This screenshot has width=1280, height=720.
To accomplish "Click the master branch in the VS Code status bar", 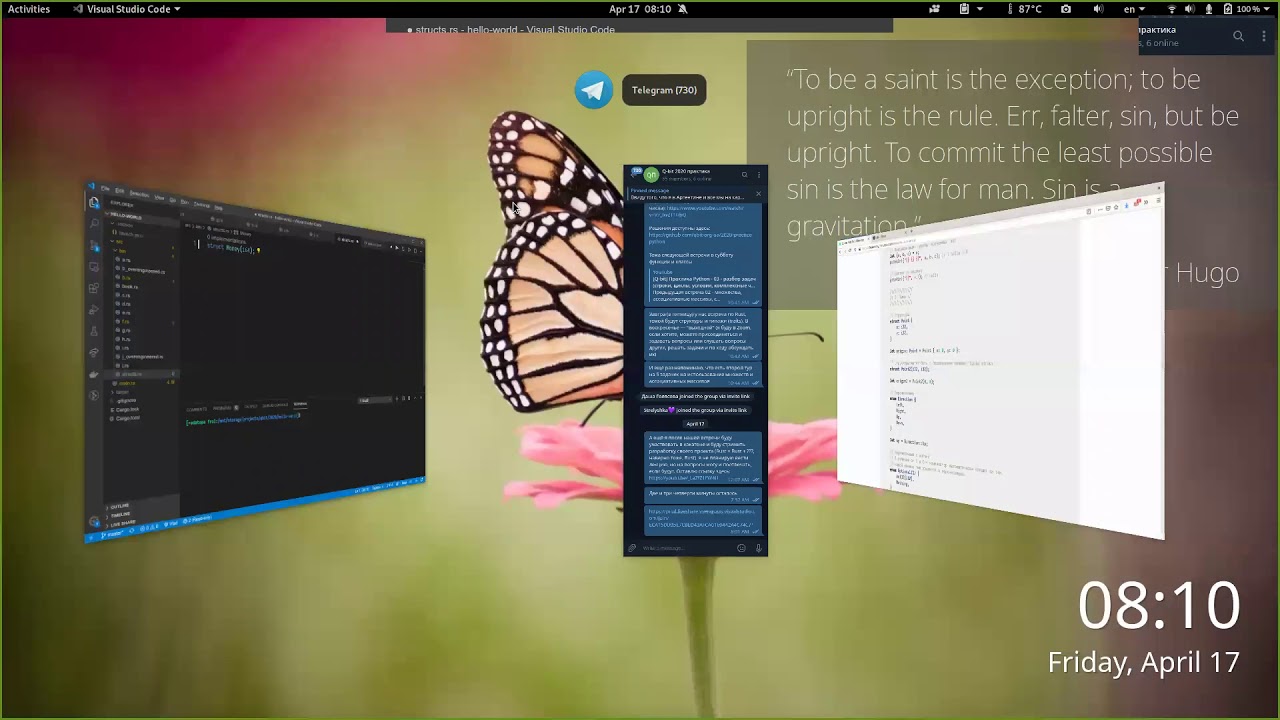I will 112,533.
